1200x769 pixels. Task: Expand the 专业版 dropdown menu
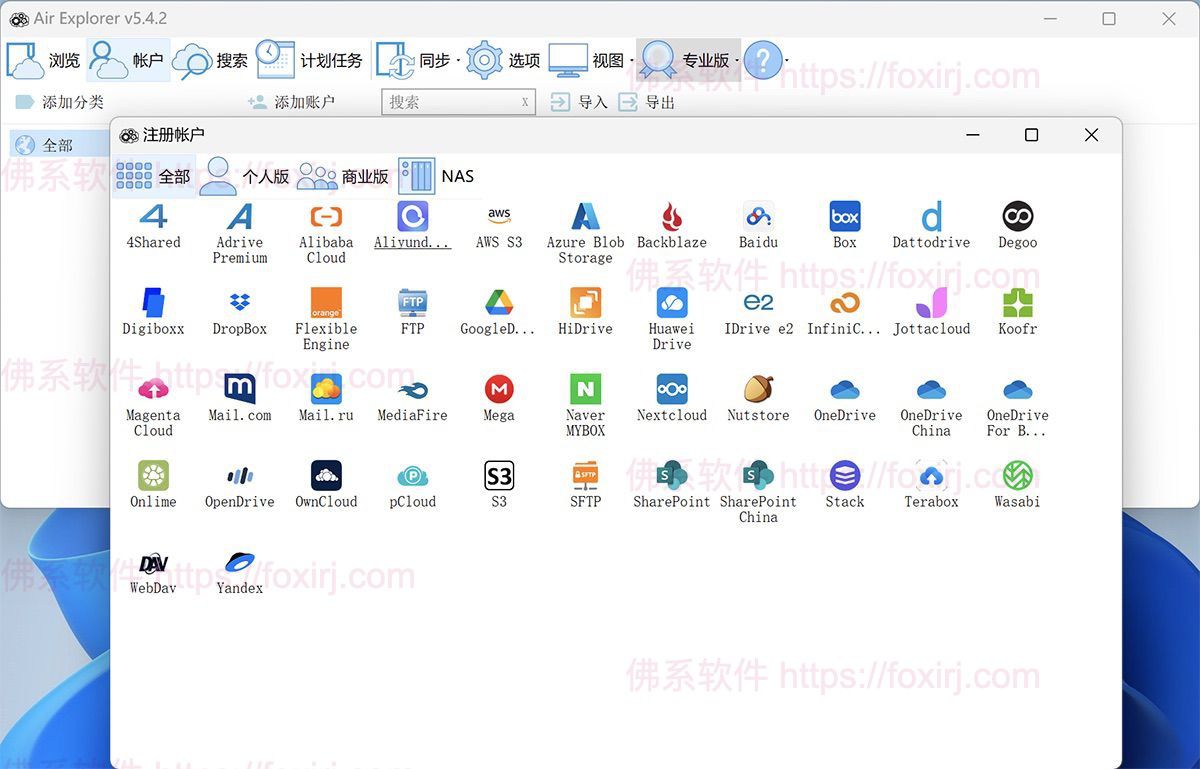(737, 60)
